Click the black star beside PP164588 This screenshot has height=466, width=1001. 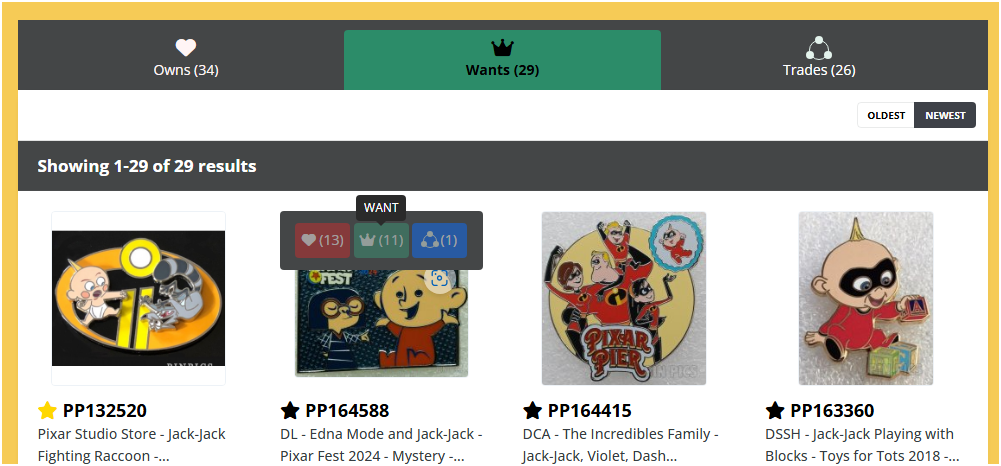pos(290,410)
